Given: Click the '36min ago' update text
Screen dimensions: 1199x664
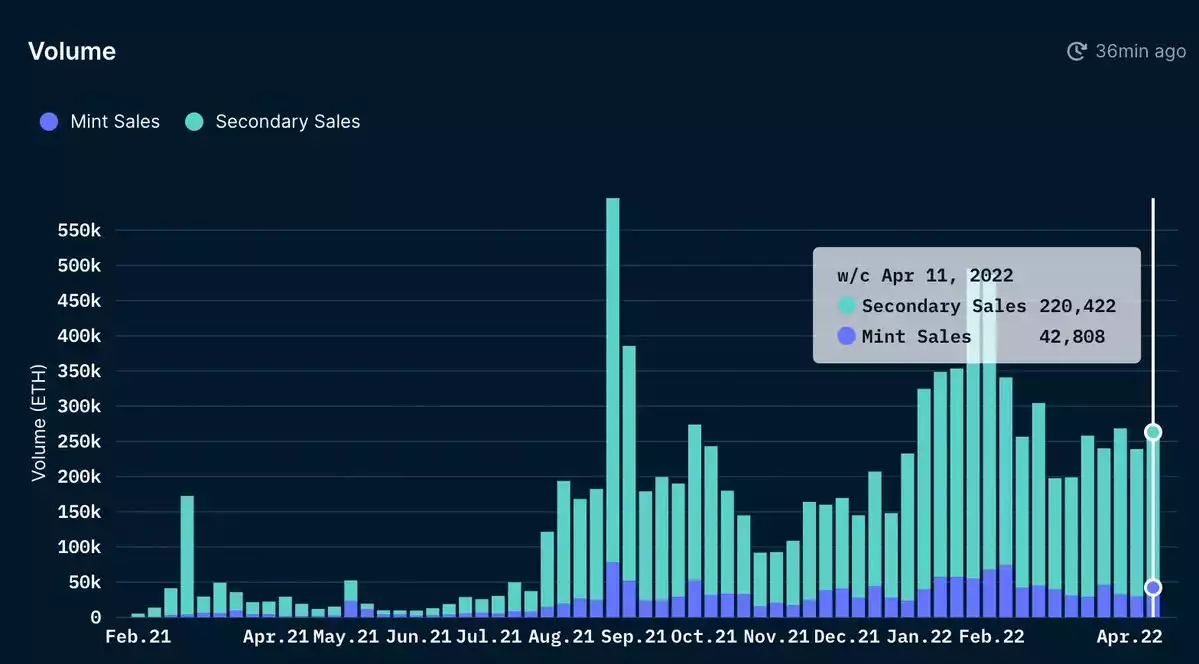Looking at the screenshot, I should [1141, 51].
